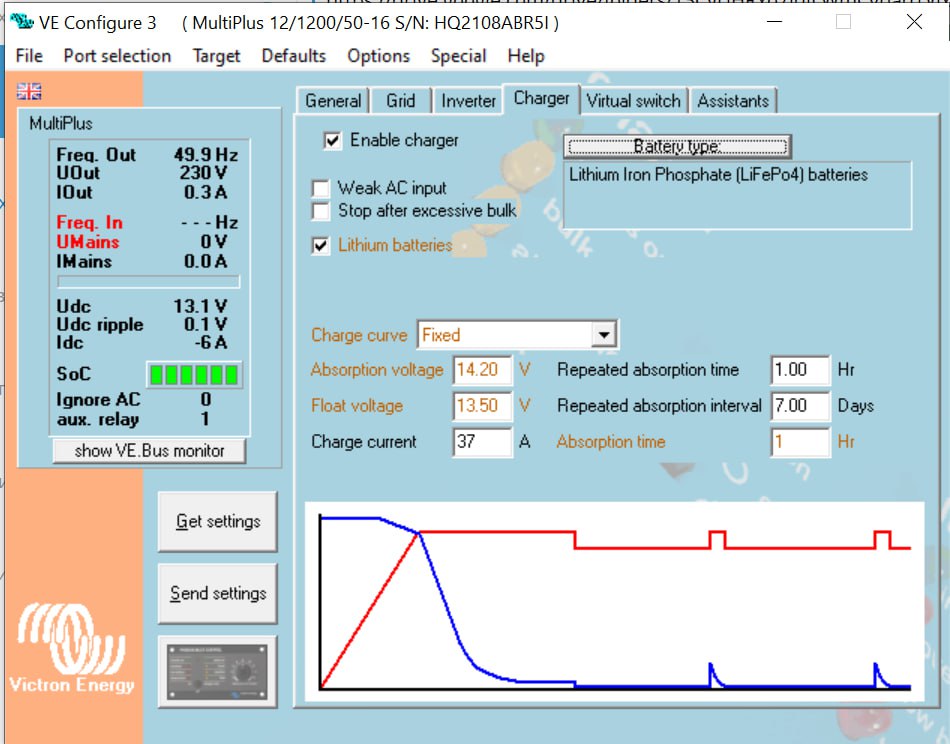Click the MultiPlus panel heading
Screen dimensions: 950x744
[x=61, y=124]
